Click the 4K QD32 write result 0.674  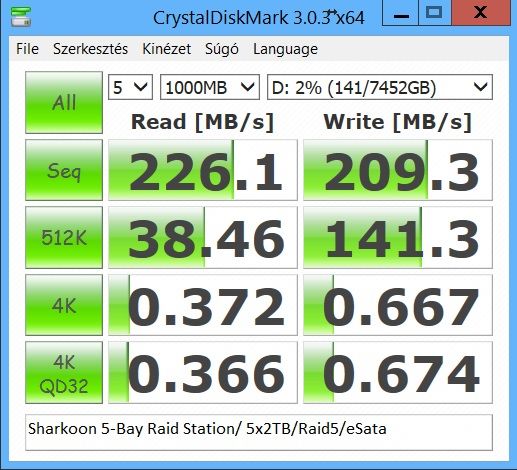(x=398, y=373)
